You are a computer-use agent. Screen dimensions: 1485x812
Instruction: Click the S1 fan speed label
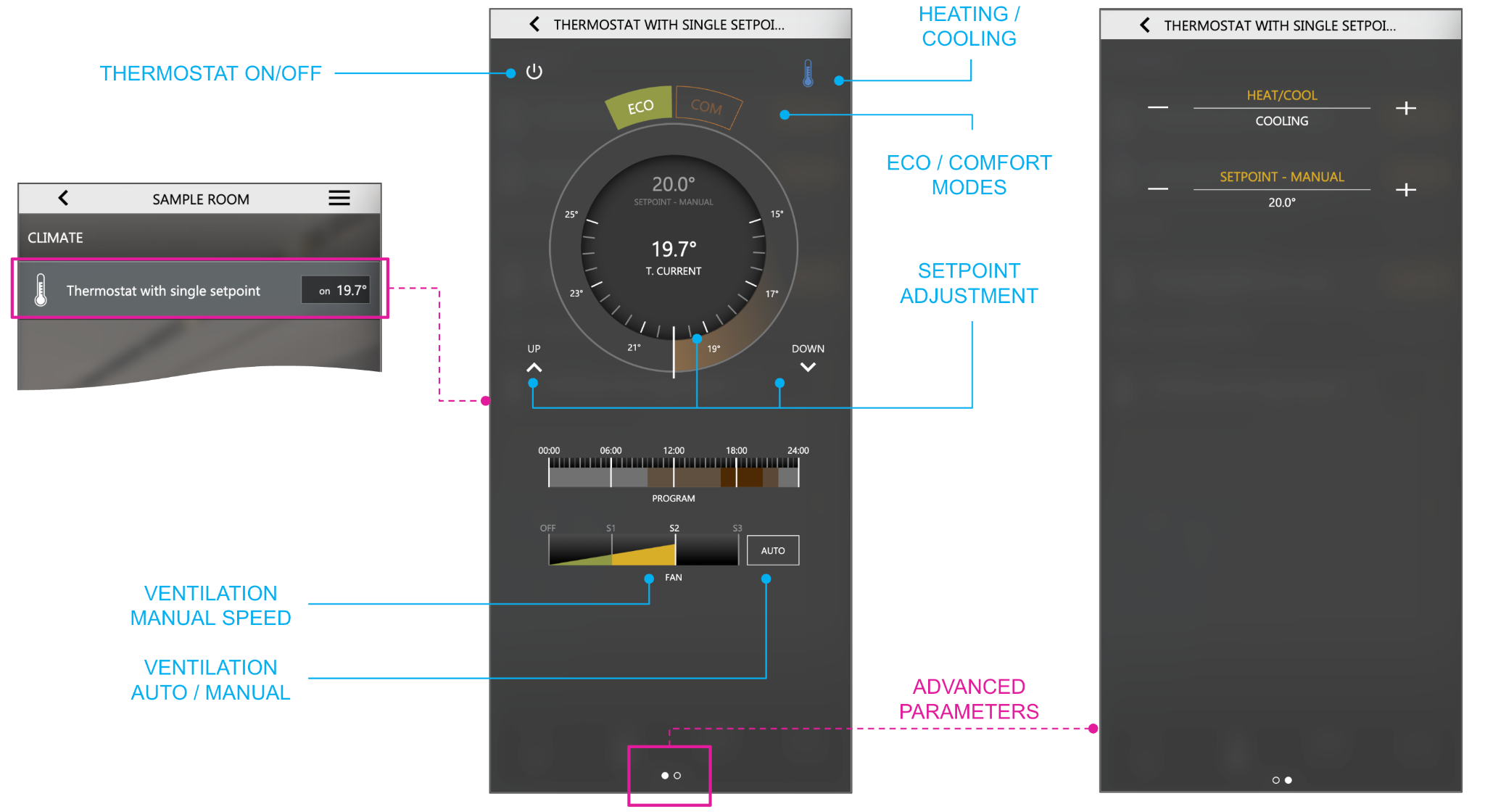pyautogui.click(x=611, y=528)
